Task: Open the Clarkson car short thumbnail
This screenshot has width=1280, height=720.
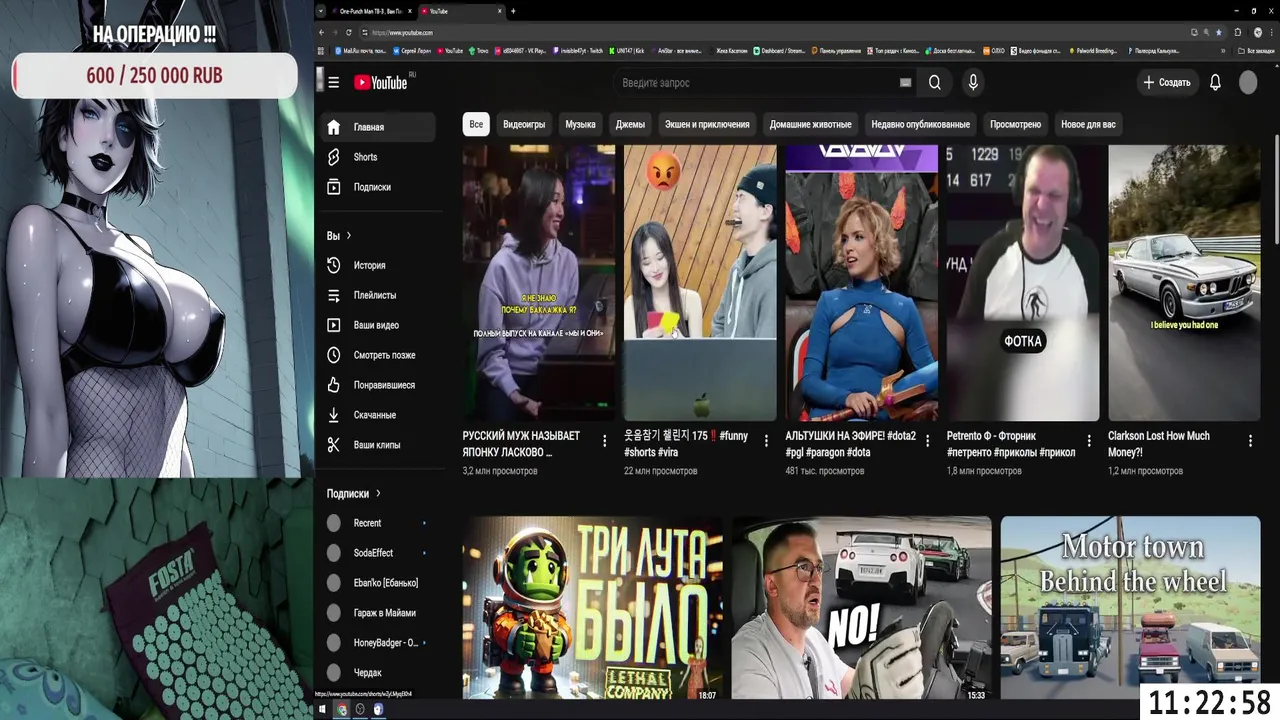Action: pyautogui.click(x=1184, y=283)
